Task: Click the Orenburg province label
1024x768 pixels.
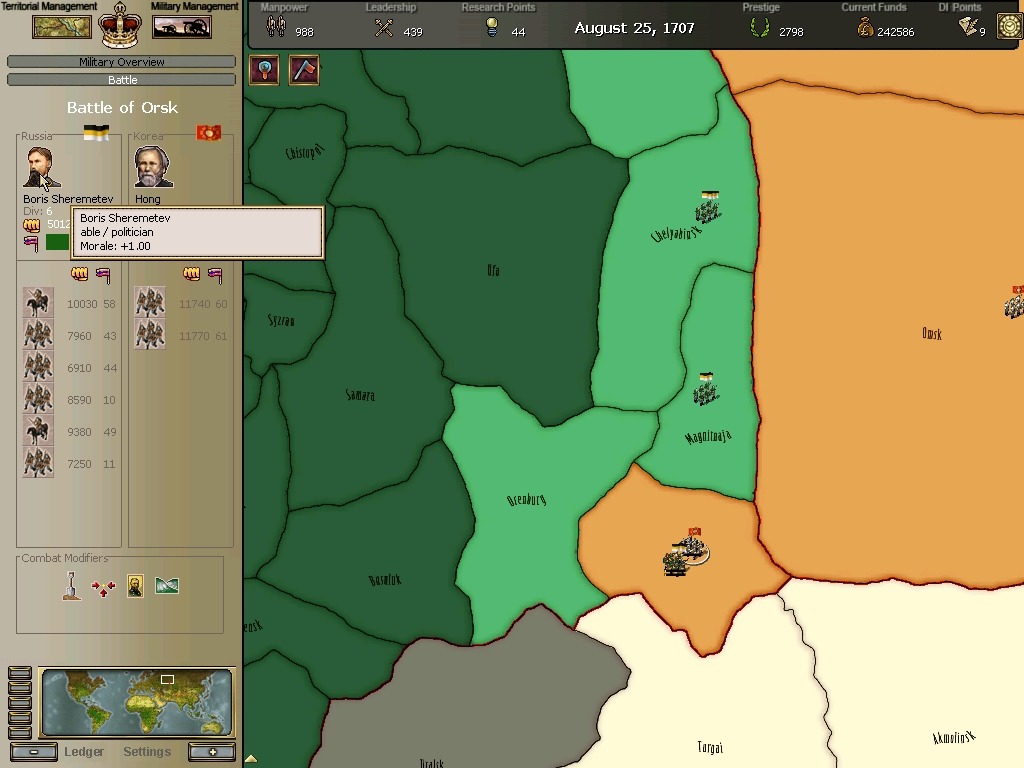Action: pos(526,500)
